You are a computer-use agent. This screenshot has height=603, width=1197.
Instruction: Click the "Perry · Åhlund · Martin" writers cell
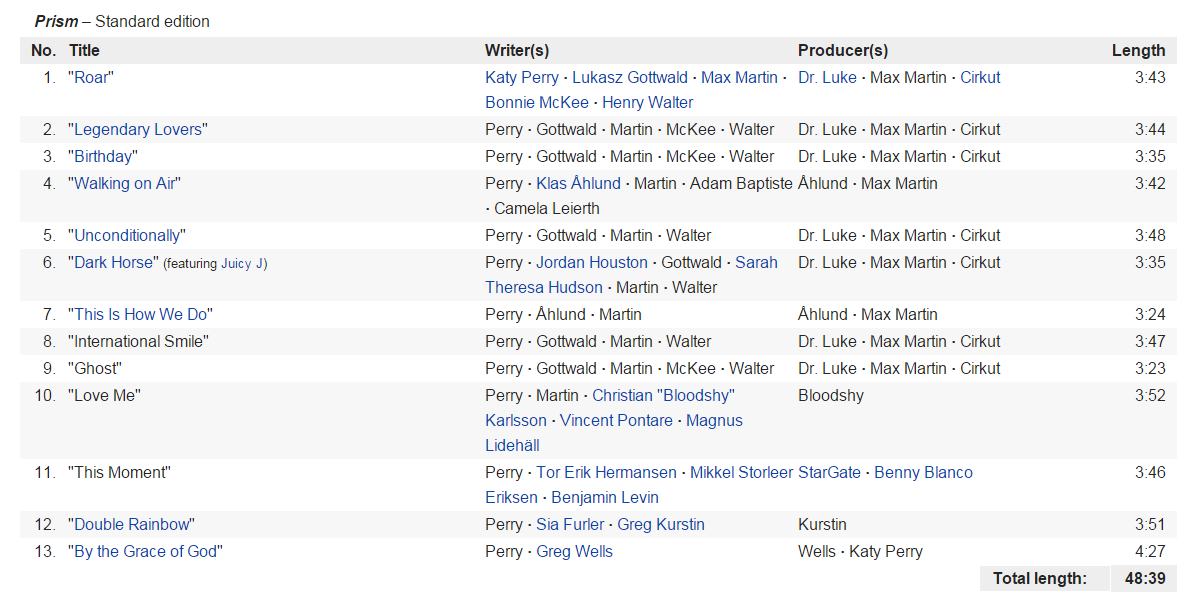(x=563, y=314)
